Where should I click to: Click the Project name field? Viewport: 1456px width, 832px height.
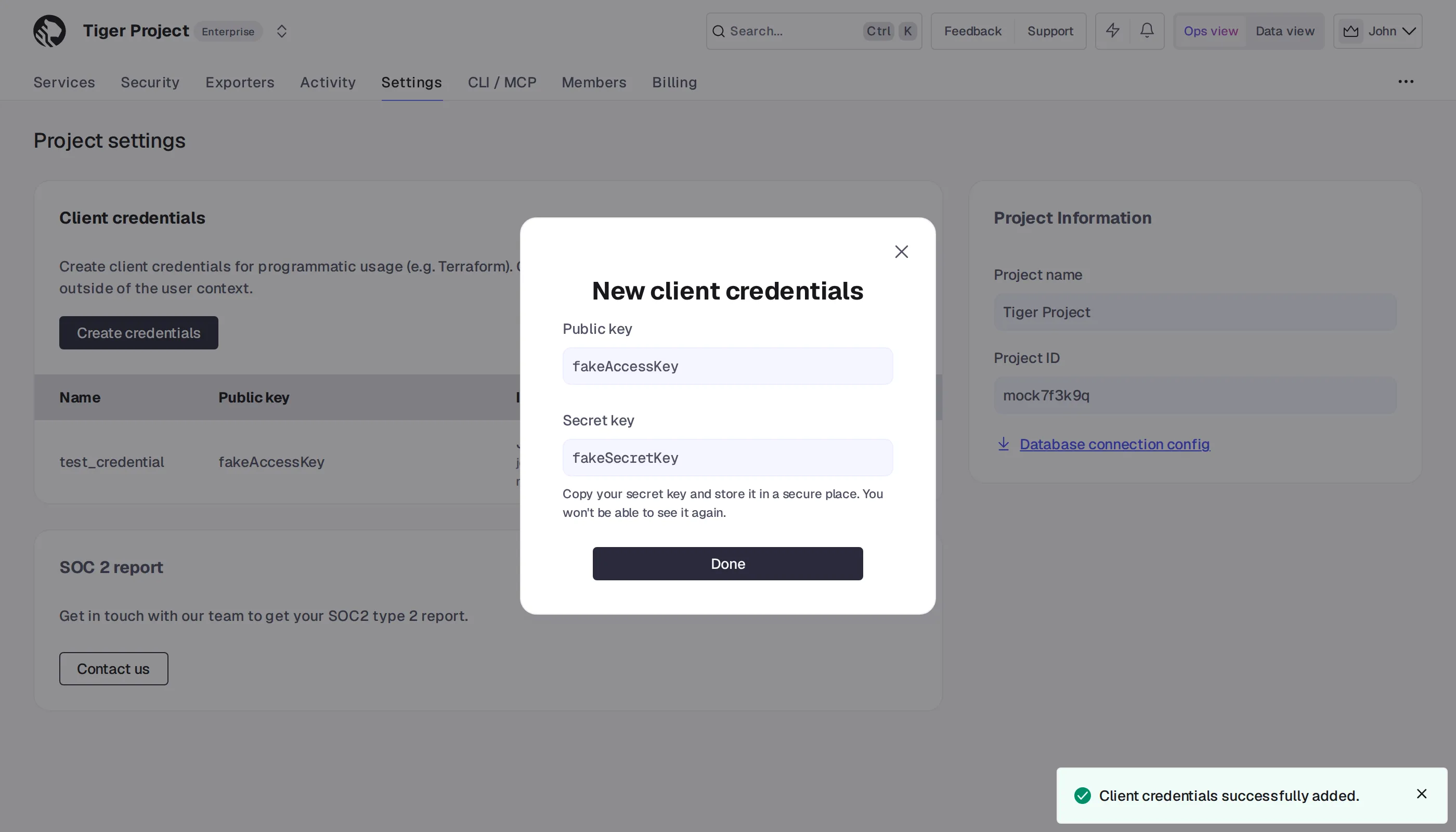pyautogui.click(x=1195, y=312)
